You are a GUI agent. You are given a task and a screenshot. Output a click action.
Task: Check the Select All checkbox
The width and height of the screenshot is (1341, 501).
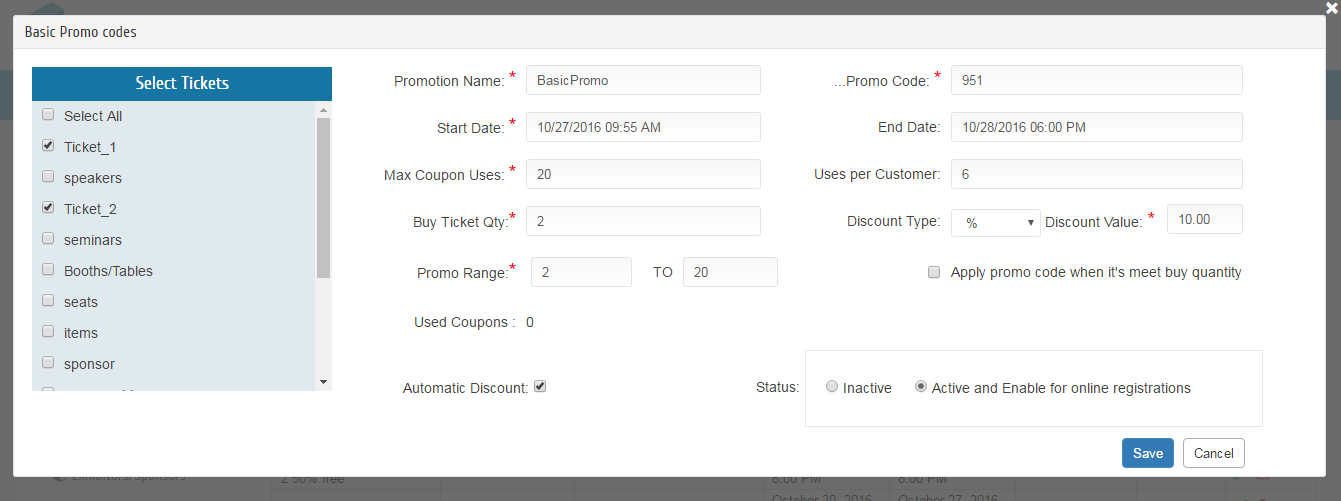tap(48, 115)
